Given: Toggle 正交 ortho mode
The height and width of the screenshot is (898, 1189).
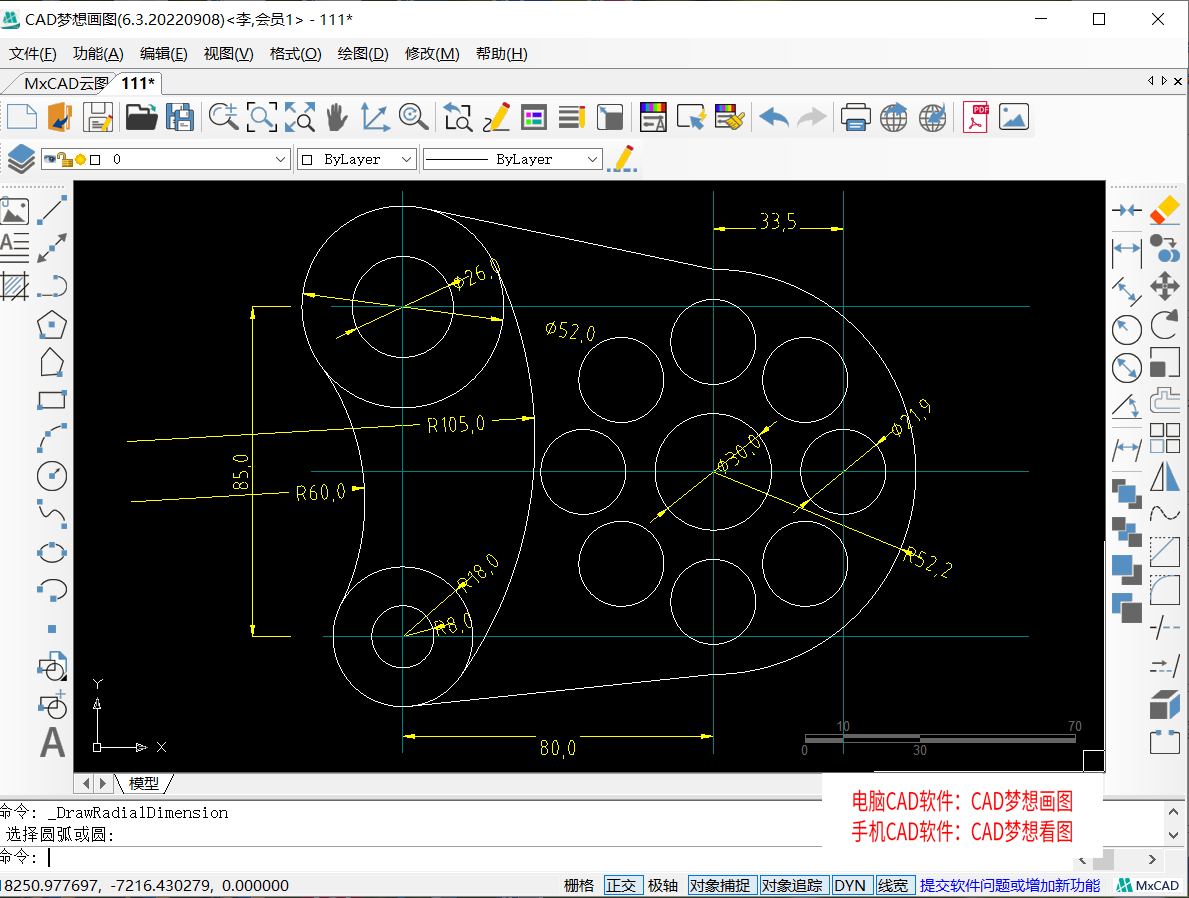Looking at the screenshot, I should tap(621, 885).
